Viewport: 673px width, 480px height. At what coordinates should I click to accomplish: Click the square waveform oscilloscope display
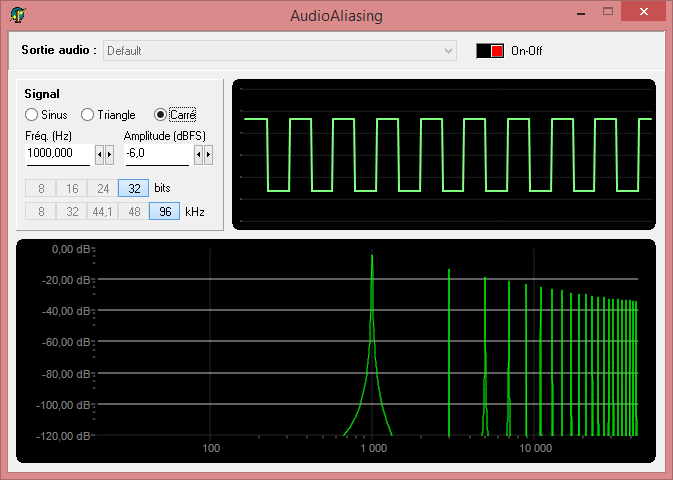pyautogui.click(x=444, y=154)
